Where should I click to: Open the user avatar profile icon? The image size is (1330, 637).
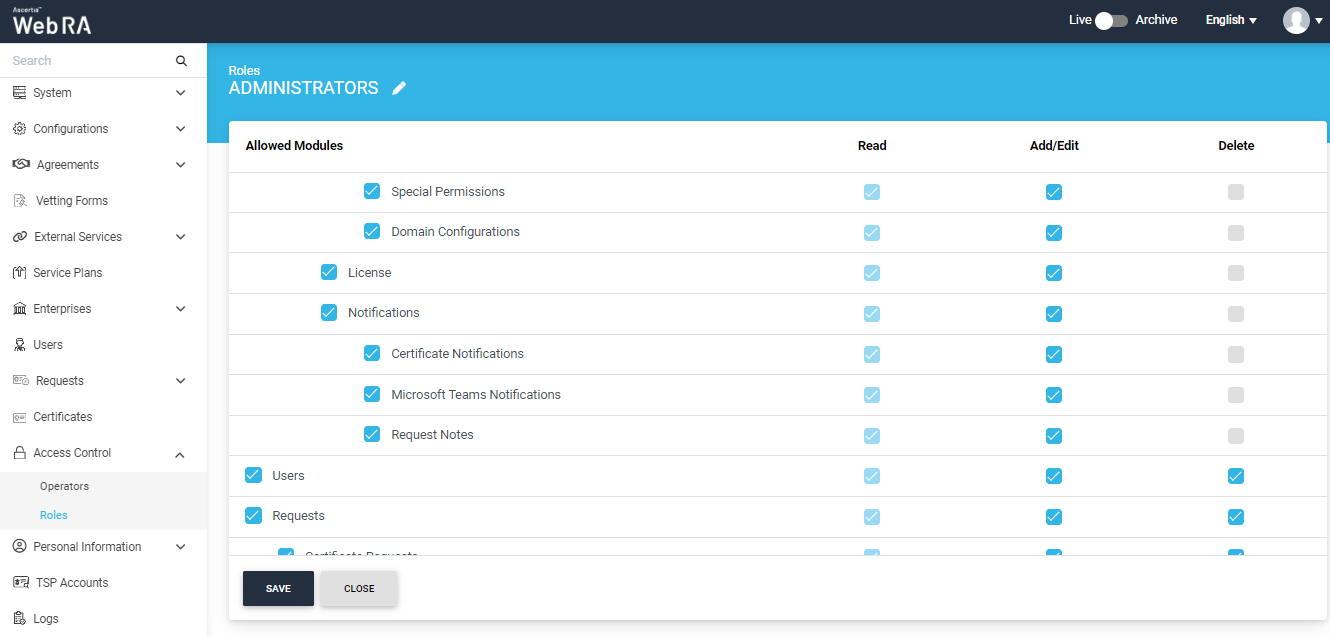tap(1296, 20)
